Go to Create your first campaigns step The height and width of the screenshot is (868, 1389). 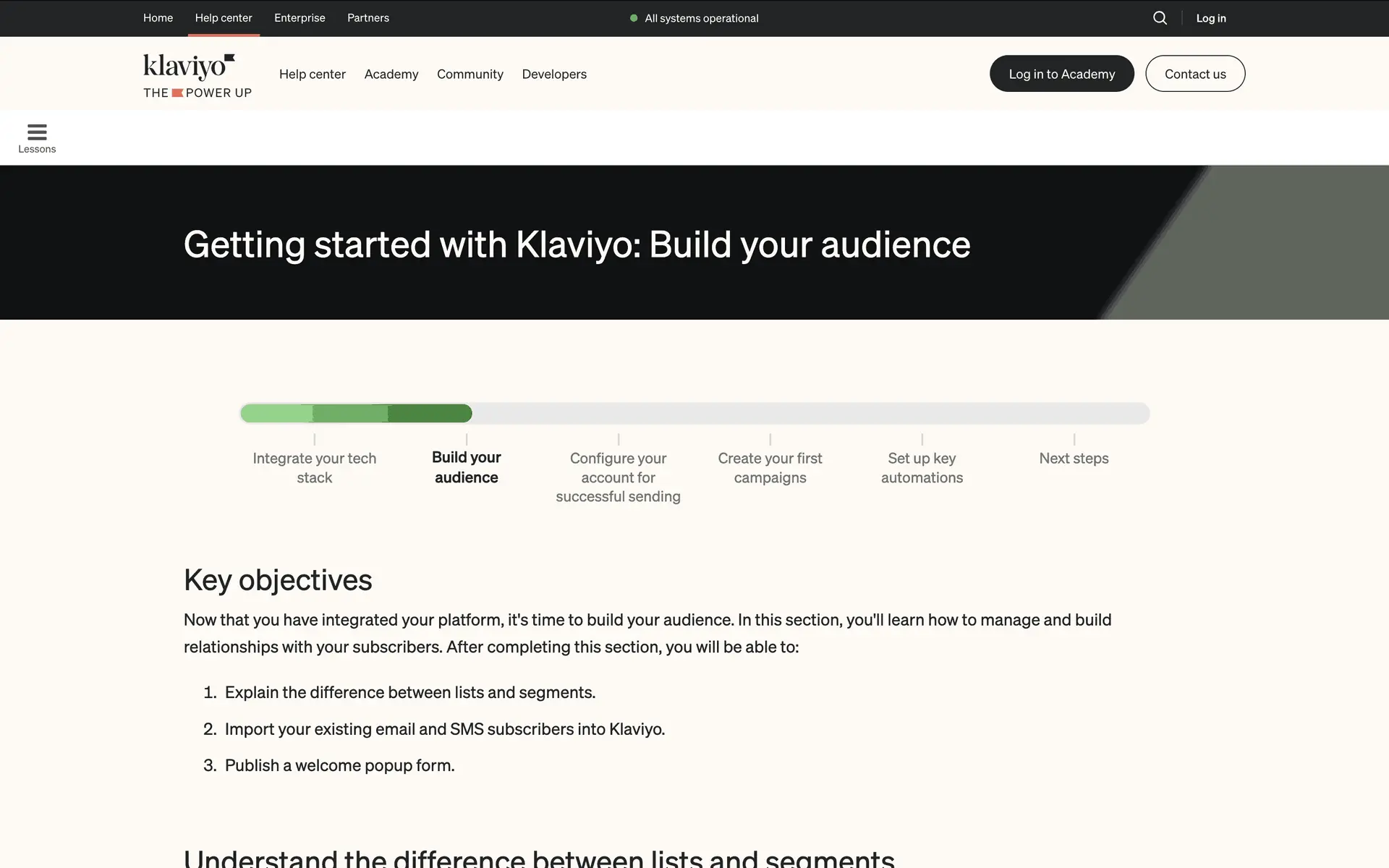770,467
